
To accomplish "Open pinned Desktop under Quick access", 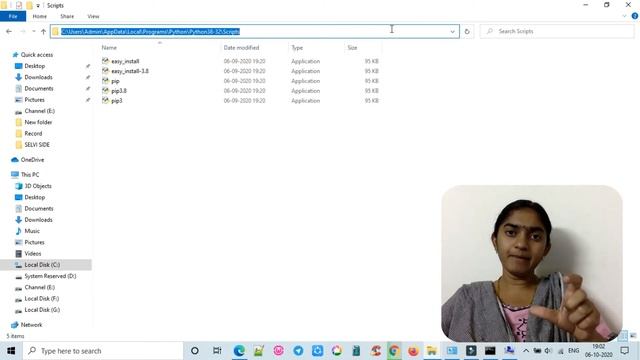I will point(35,66).
